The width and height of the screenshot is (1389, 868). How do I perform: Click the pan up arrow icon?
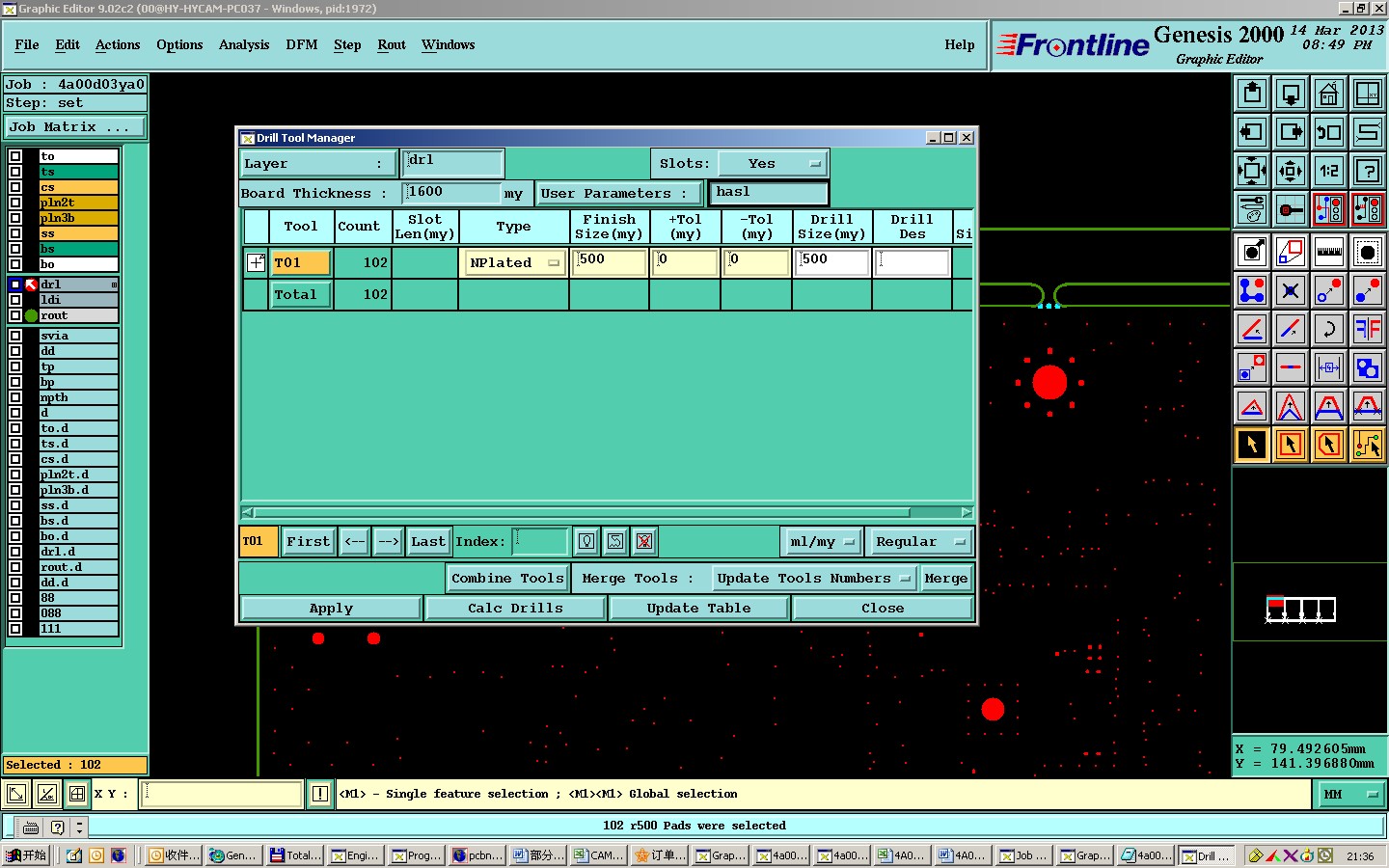[1252, 94]
